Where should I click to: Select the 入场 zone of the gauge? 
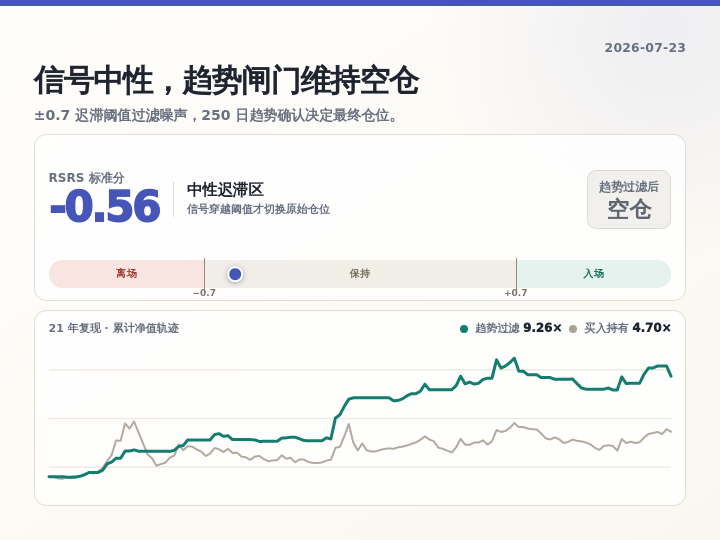point(594,274)
